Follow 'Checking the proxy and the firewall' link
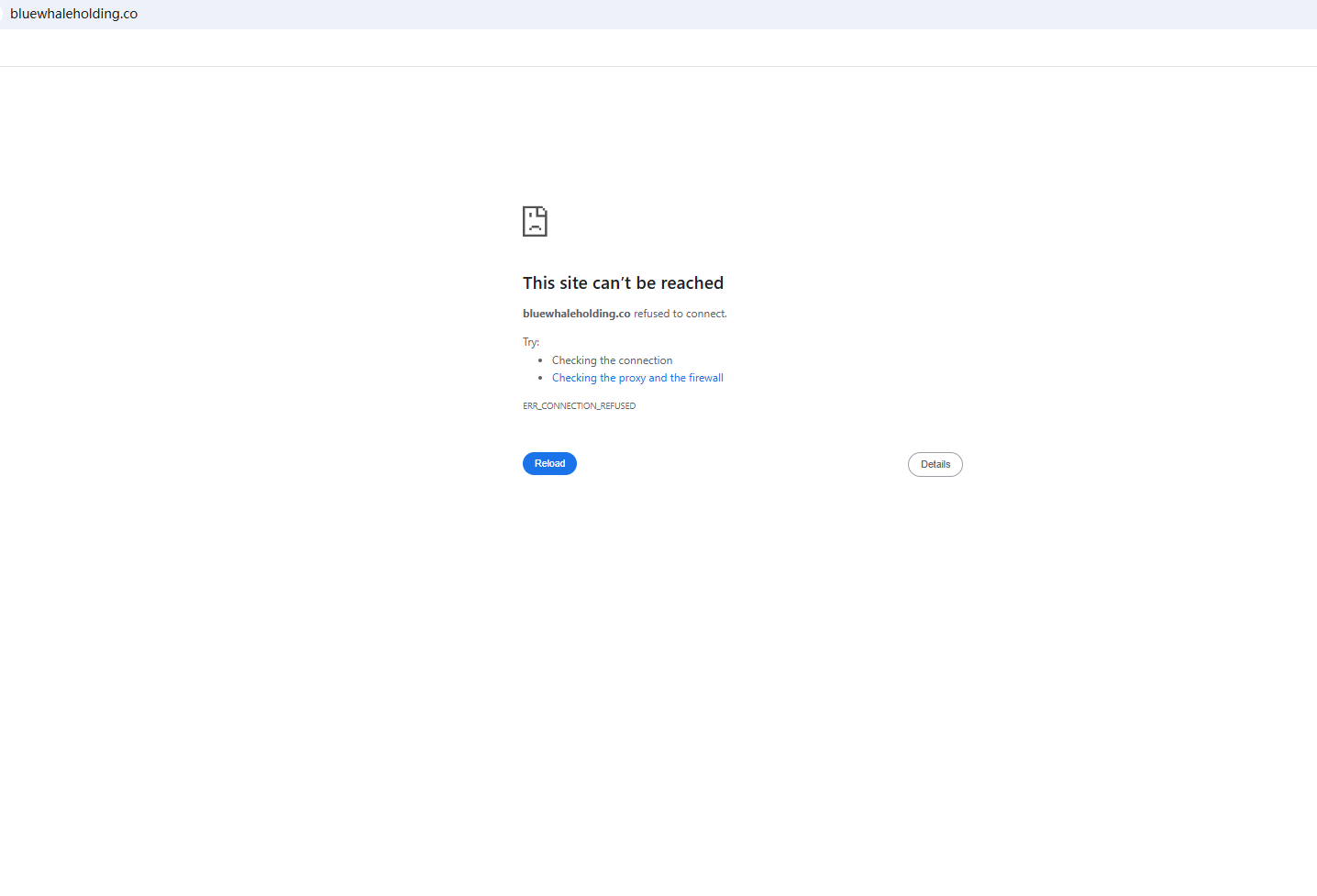This screenshot has height=896, width=1317. tap(637, 378)
